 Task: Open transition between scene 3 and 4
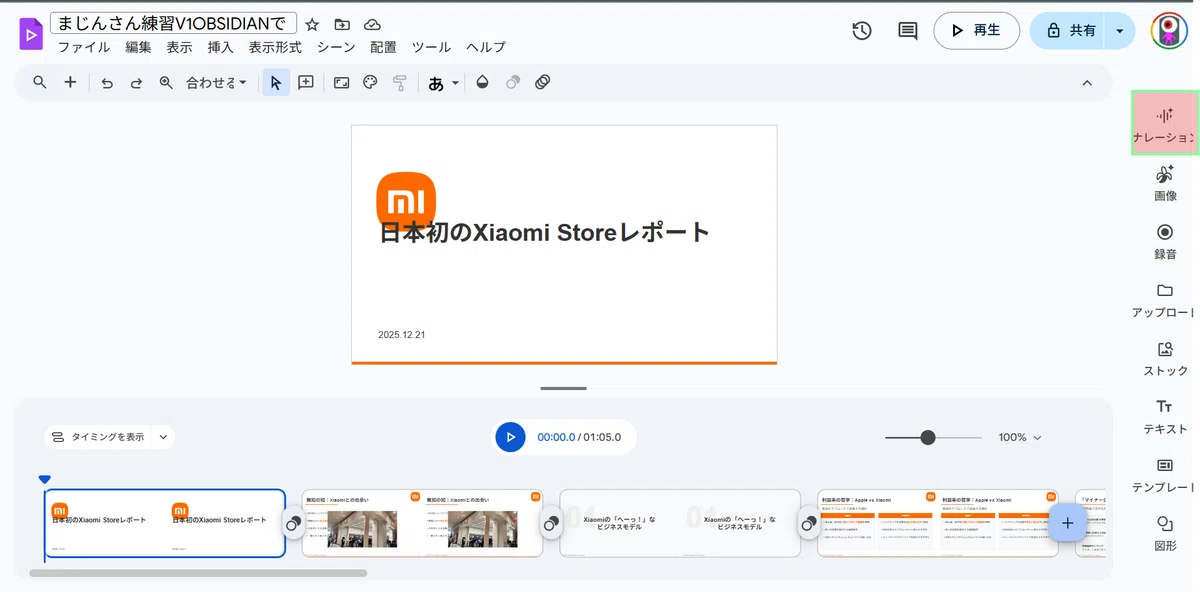pyautogui.click(x=809, y=523)
